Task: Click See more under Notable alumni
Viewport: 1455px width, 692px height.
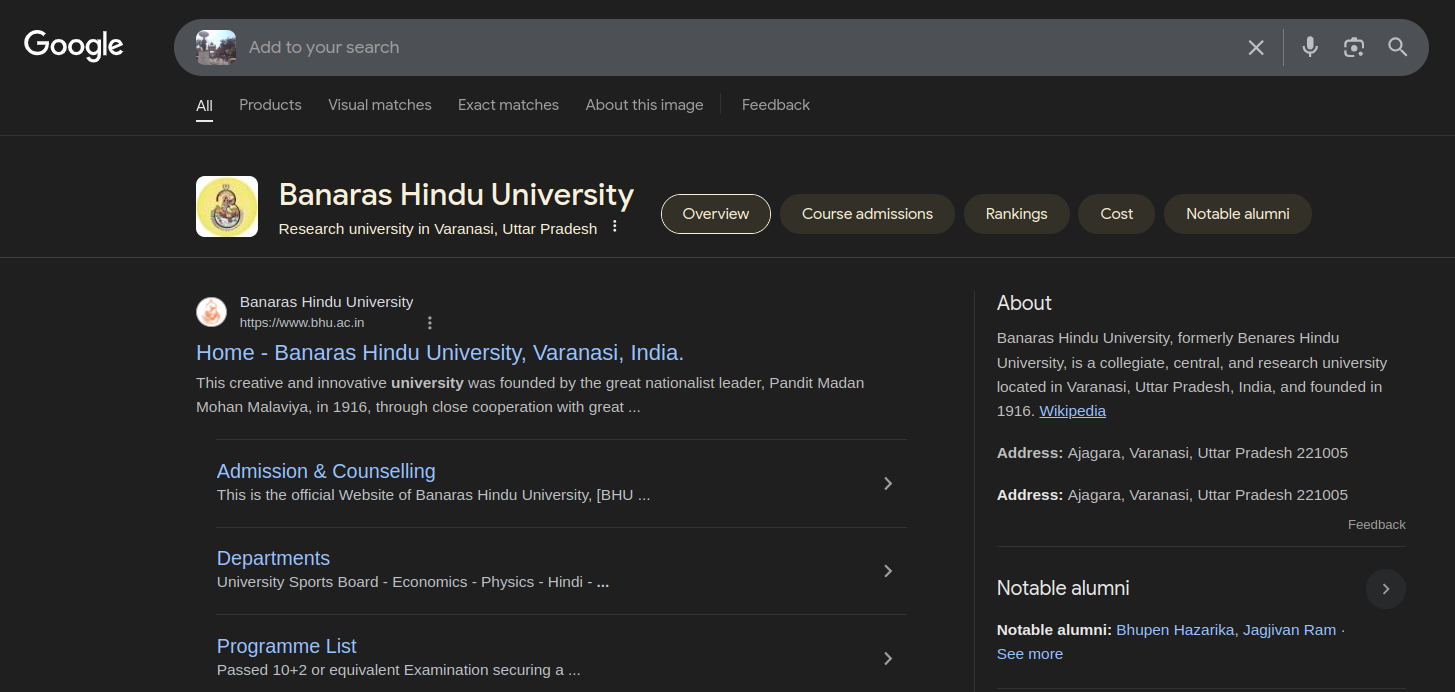Action: (1030, 654)
